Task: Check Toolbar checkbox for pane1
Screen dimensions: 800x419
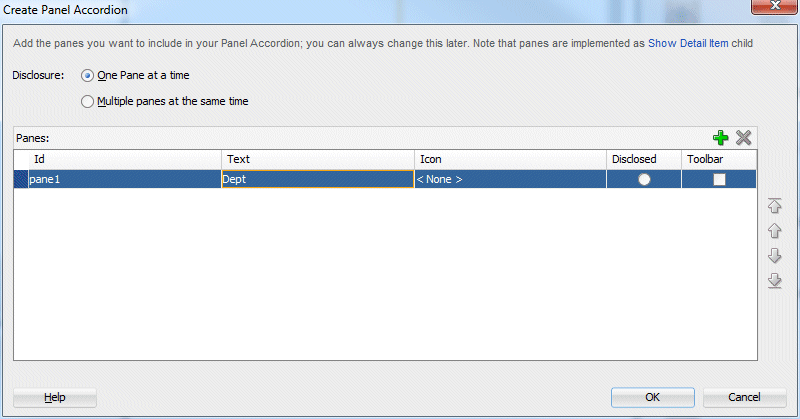Action: pyautogui.click(x=719, y=180)
